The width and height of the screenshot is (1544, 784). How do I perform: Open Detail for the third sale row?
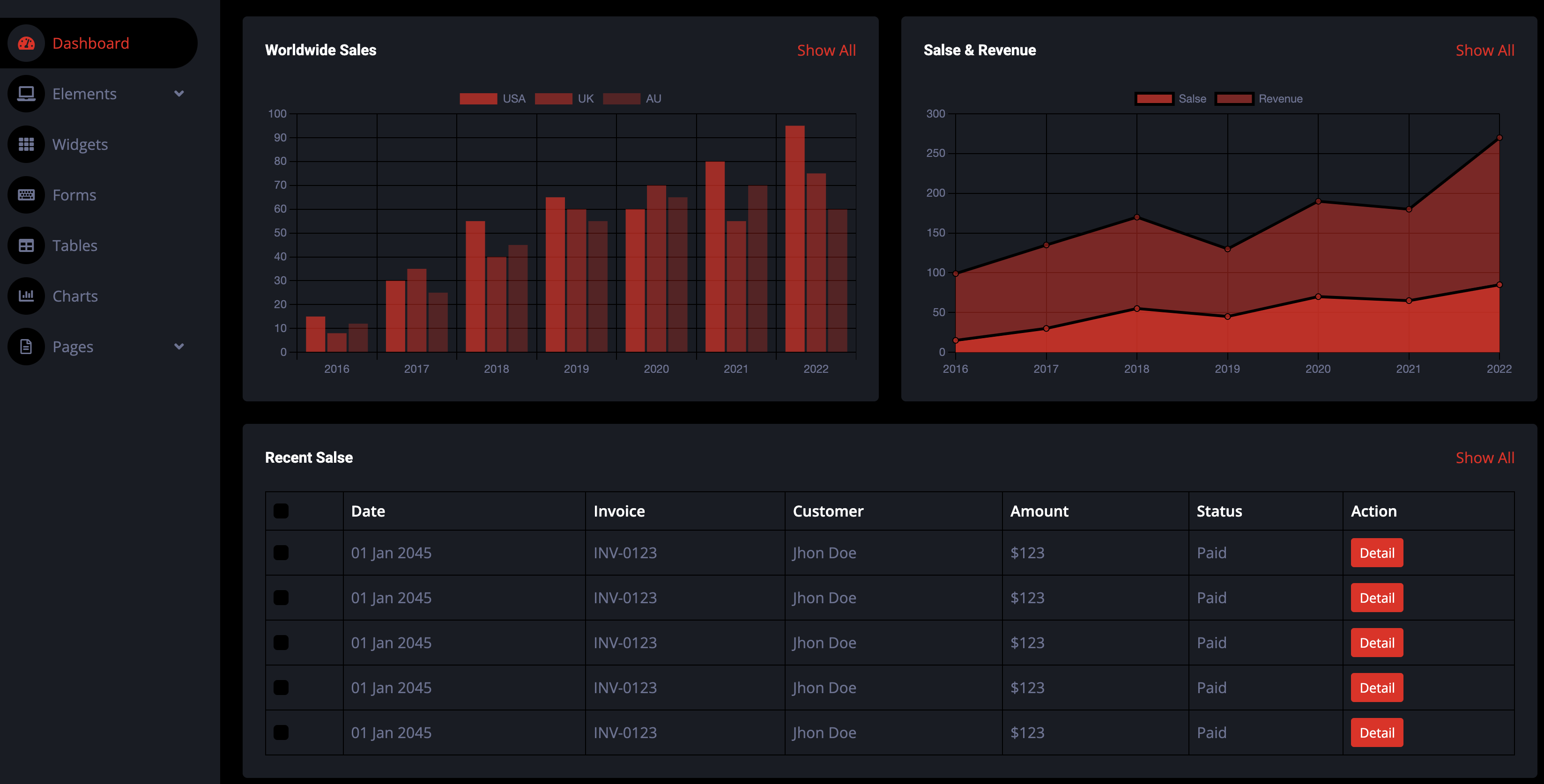point(1377,643)
